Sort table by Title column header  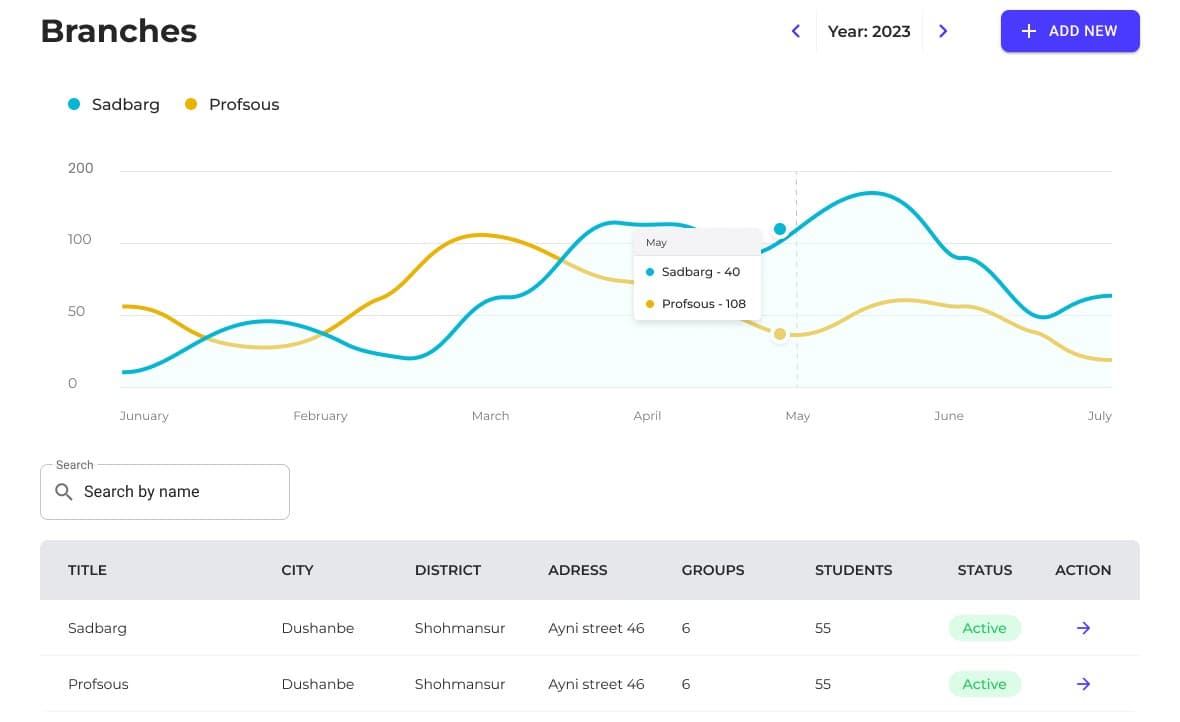[x=87, y=570]
